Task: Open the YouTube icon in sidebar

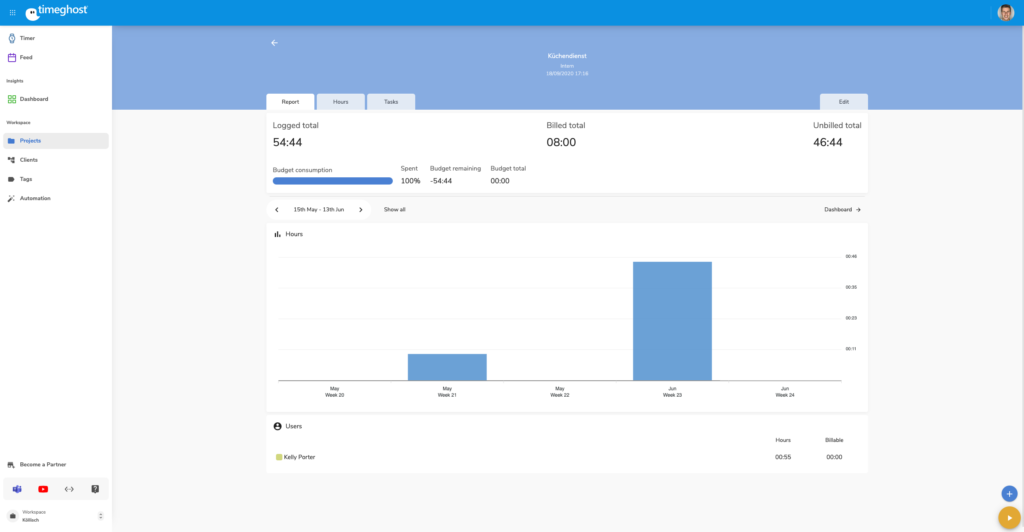Action: click(x=43, y=489)
